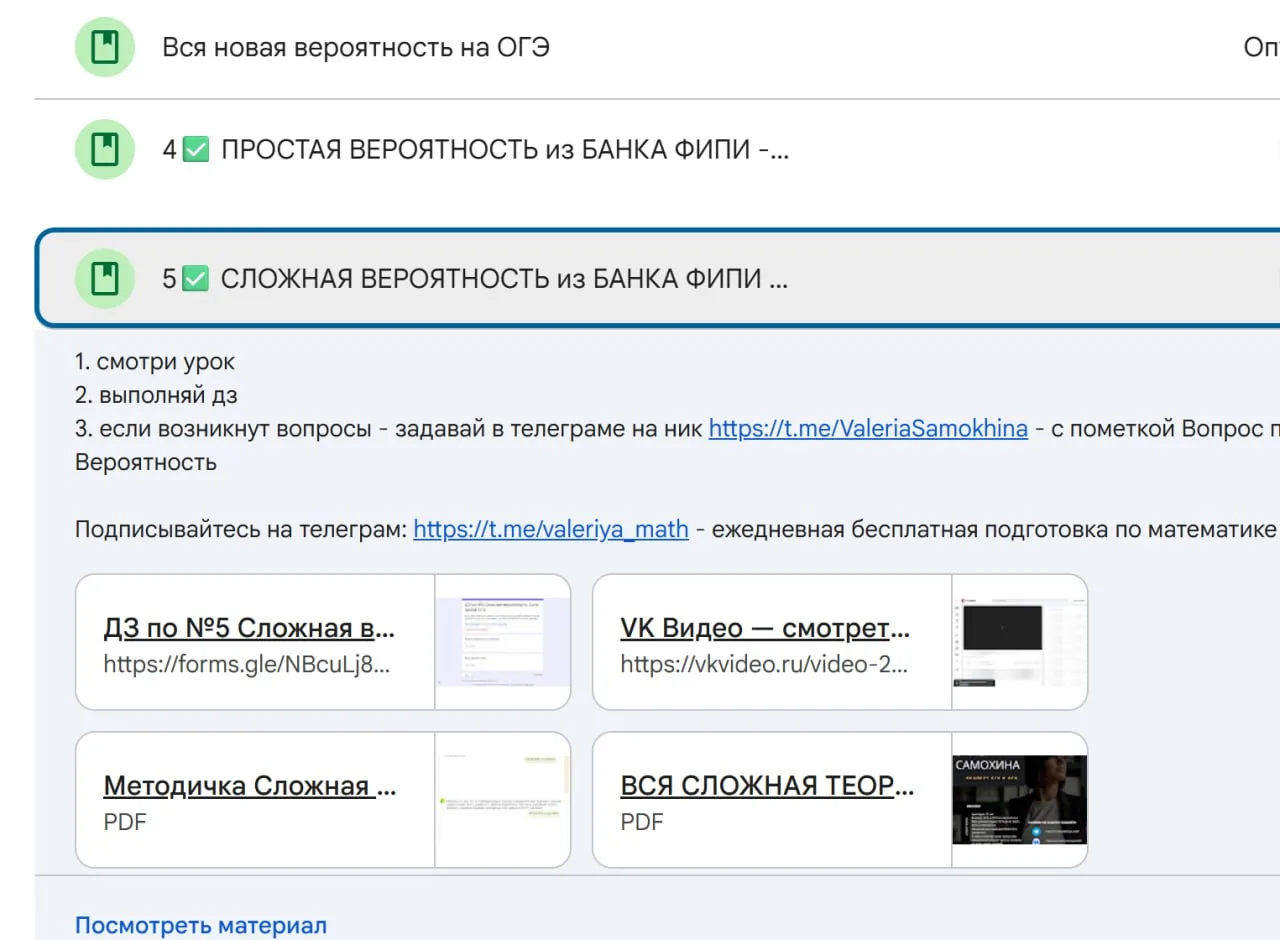1280x940 pixels.
Task: Open the t.me/ValeriaSamokhina telegram link
Action: point(868,428)
